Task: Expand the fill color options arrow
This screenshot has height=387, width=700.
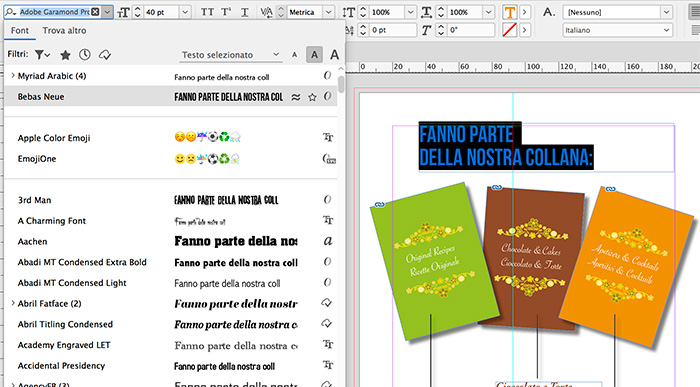Action: click(x=525, y=12)
